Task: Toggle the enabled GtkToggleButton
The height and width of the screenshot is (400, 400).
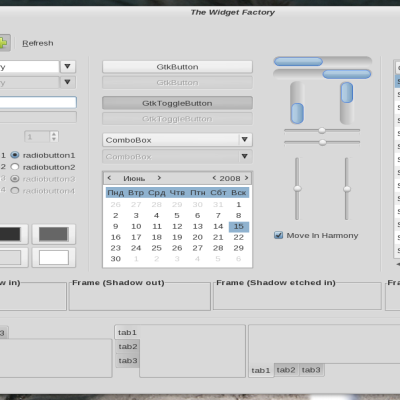Action: click(177, 103)
